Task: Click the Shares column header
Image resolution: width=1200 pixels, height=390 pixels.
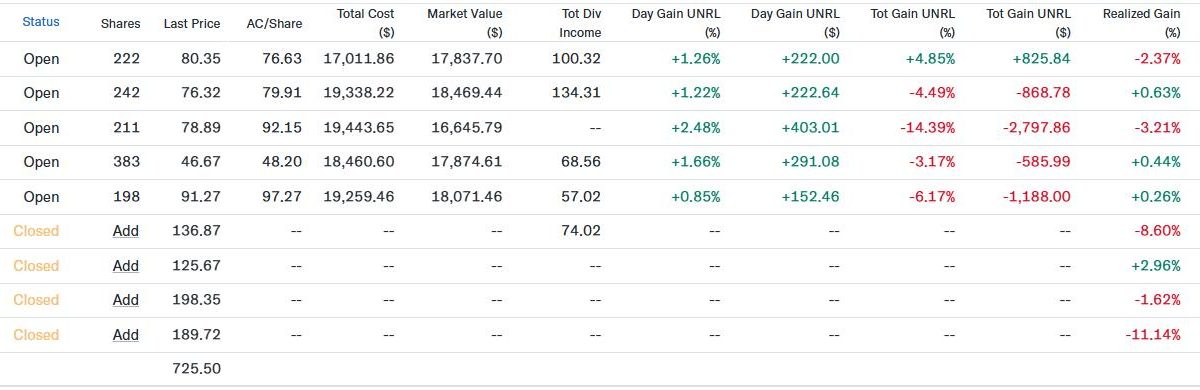Action: (121, 23)
